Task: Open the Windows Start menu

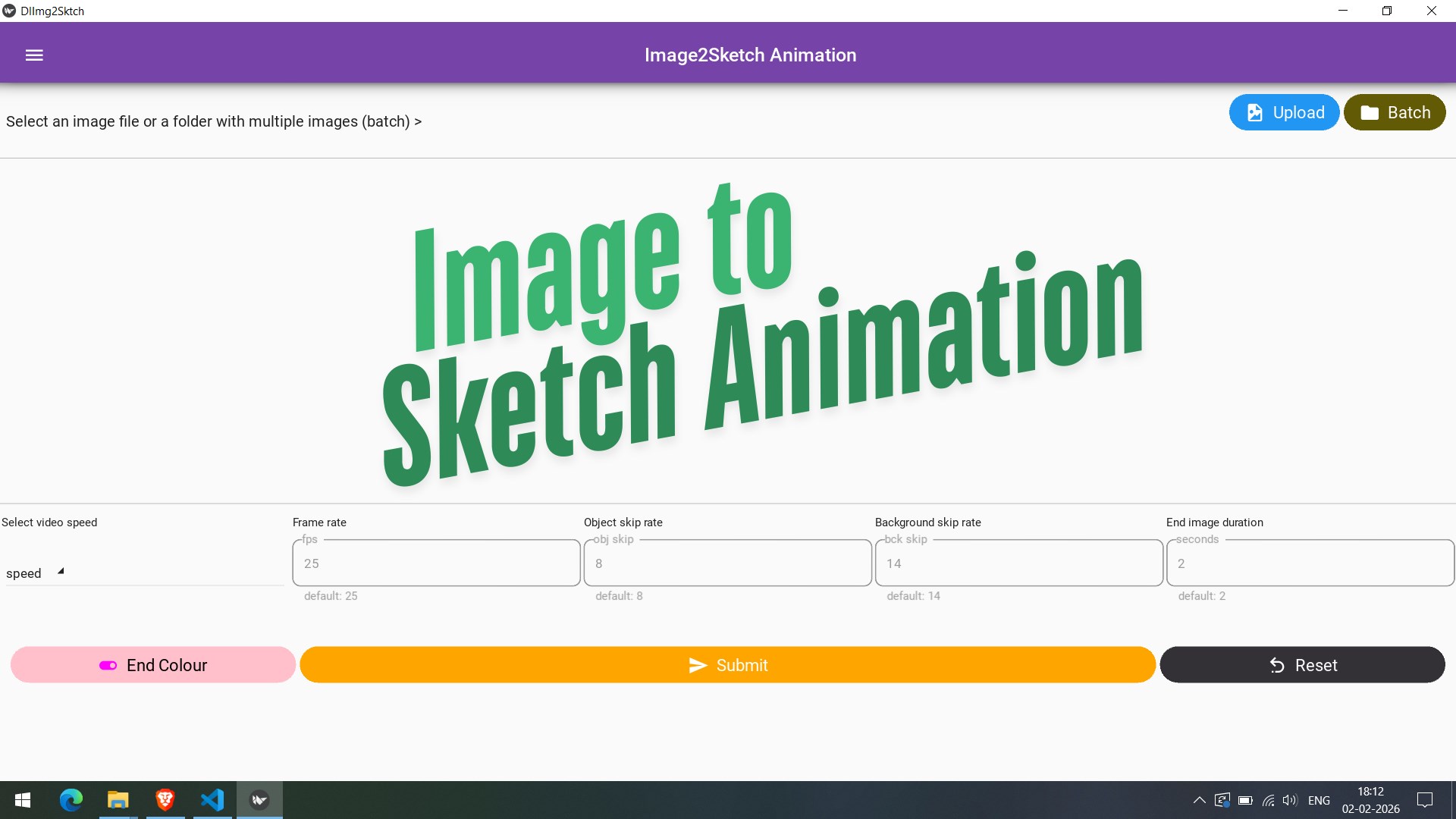Action: coord(23,800)
